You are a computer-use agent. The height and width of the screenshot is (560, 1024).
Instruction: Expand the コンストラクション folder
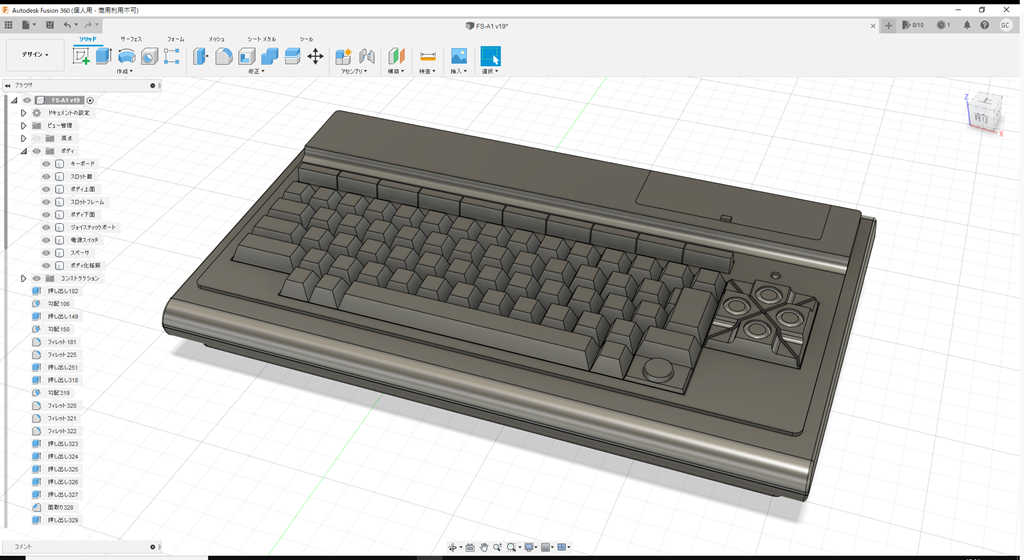(23, 279)
